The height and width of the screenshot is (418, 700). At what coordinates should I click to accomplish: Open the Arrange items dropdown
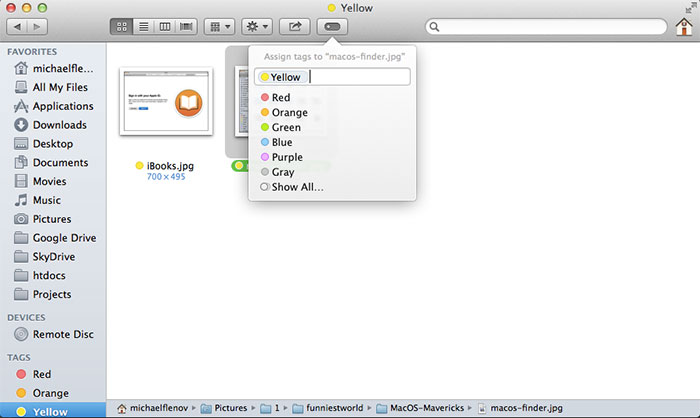coord(219,25)
